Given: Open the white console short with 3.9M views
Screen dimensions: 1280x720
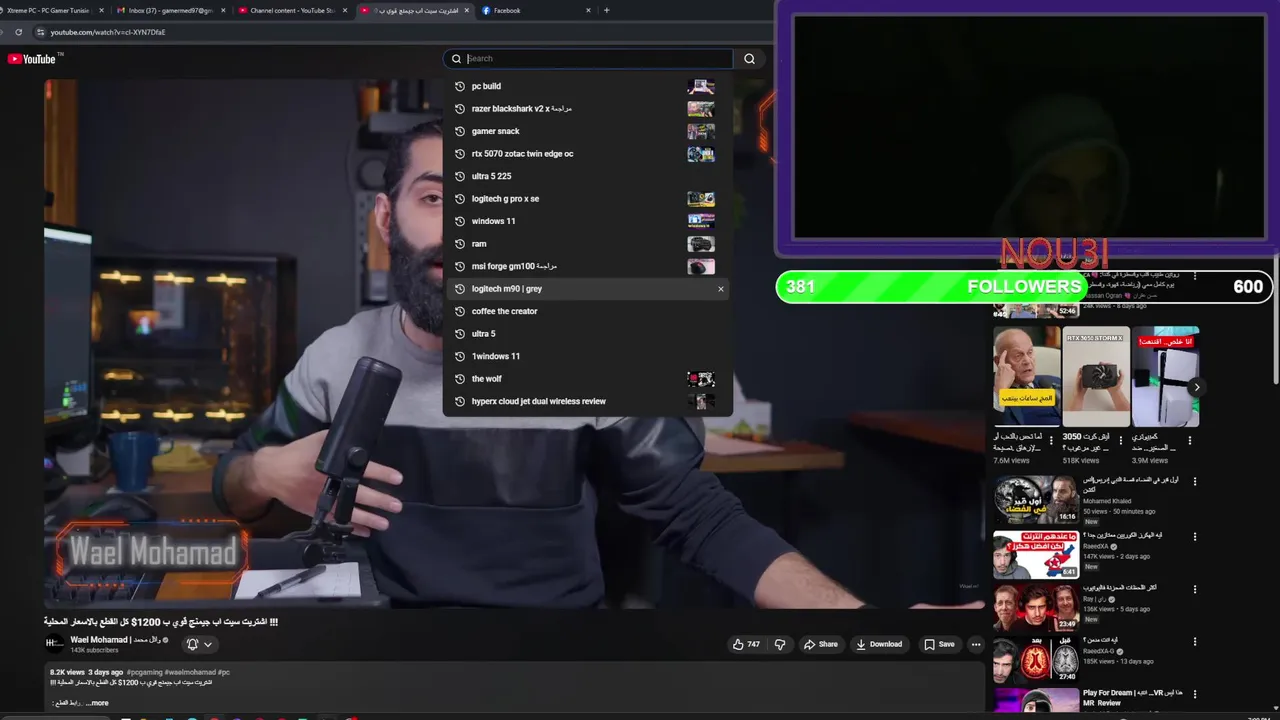Looking at the screenshot, I should pos(1165,376).
